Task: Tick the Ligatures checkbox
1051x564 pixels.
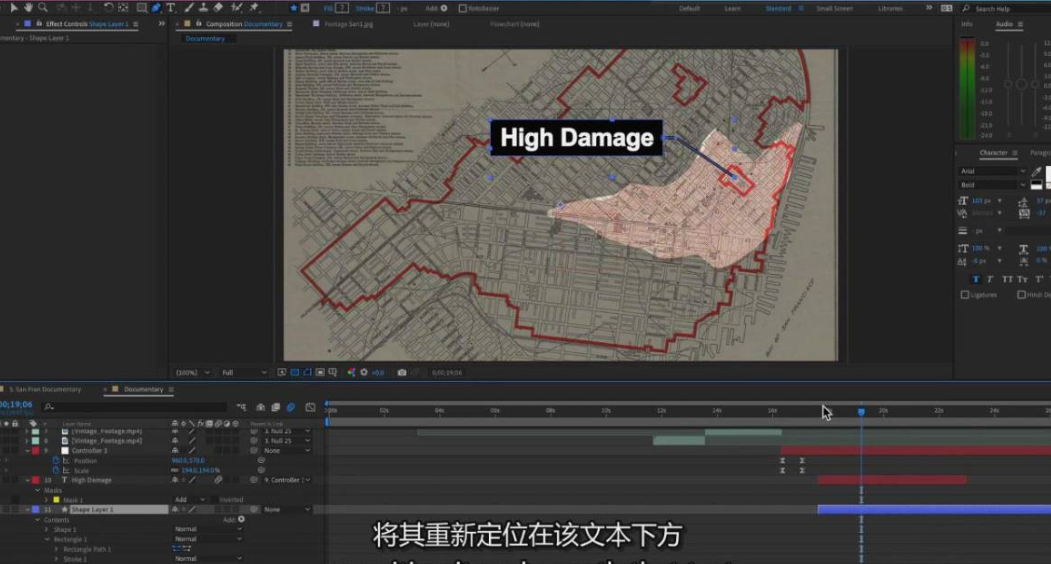Action: tap(965, 295)
